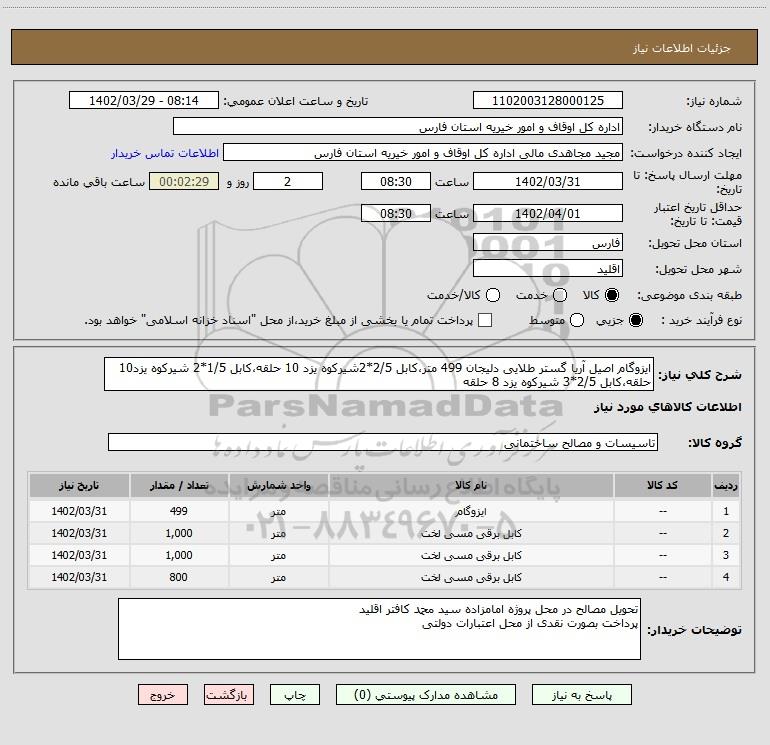The width and height of the screenshot is (770, 745).
Task: Click the بازگشت back button
Action: [229, 695]
